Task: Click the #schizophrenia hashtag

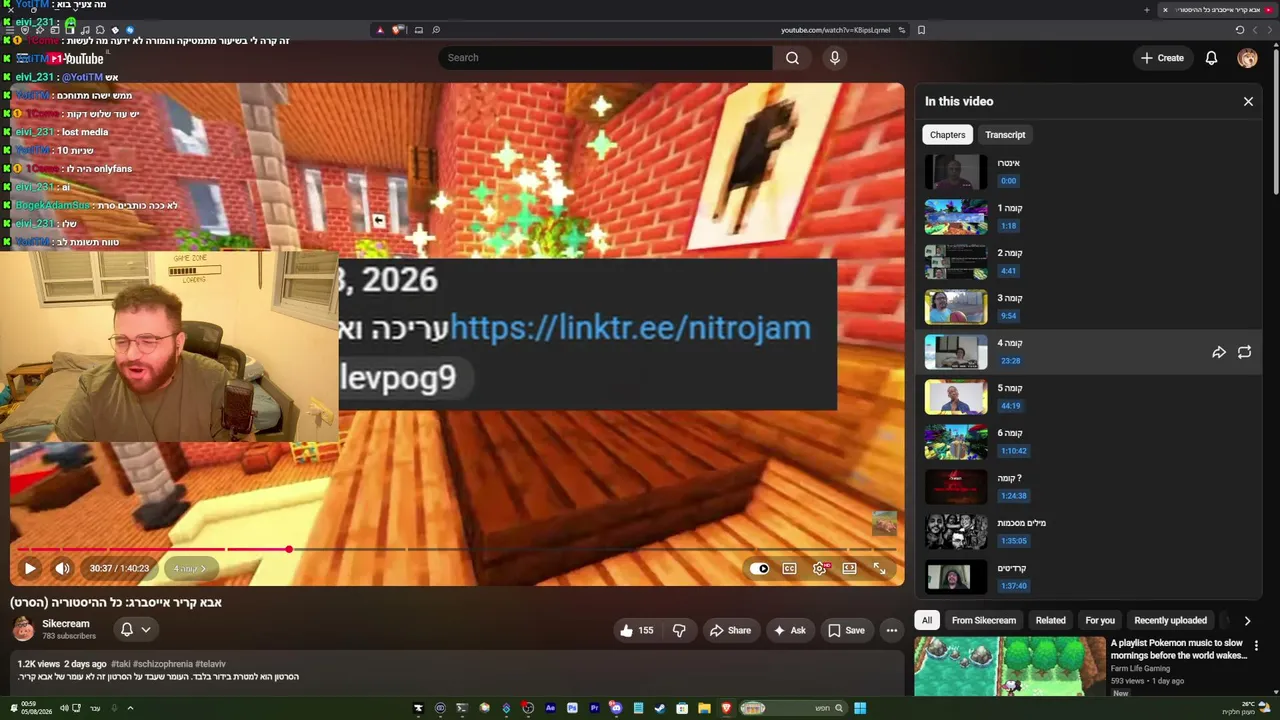Action: 162,664
